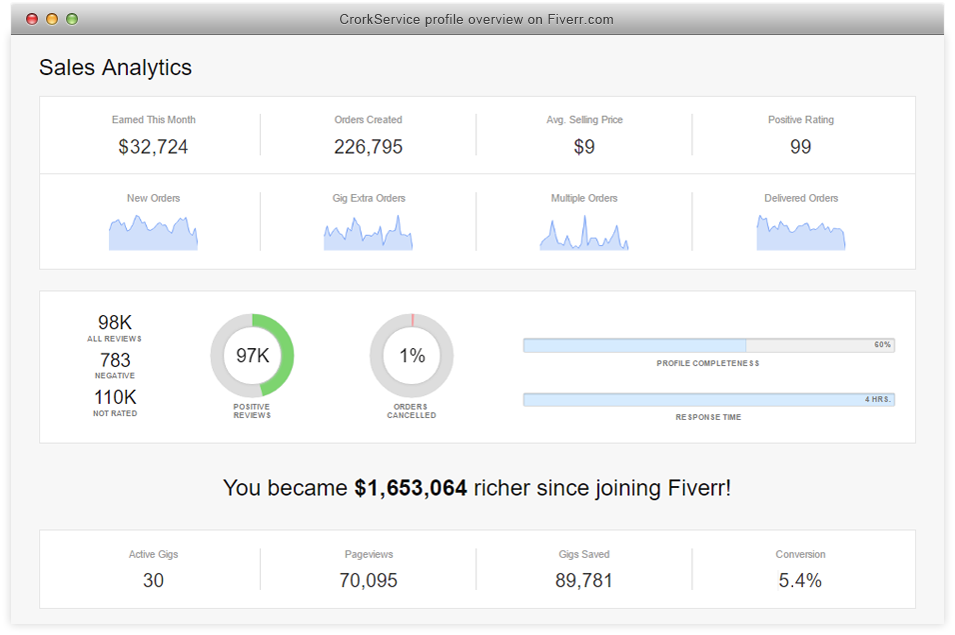
Task: Click the Multiple Orders sparkline chart
Action: click(x=584, y=236)
